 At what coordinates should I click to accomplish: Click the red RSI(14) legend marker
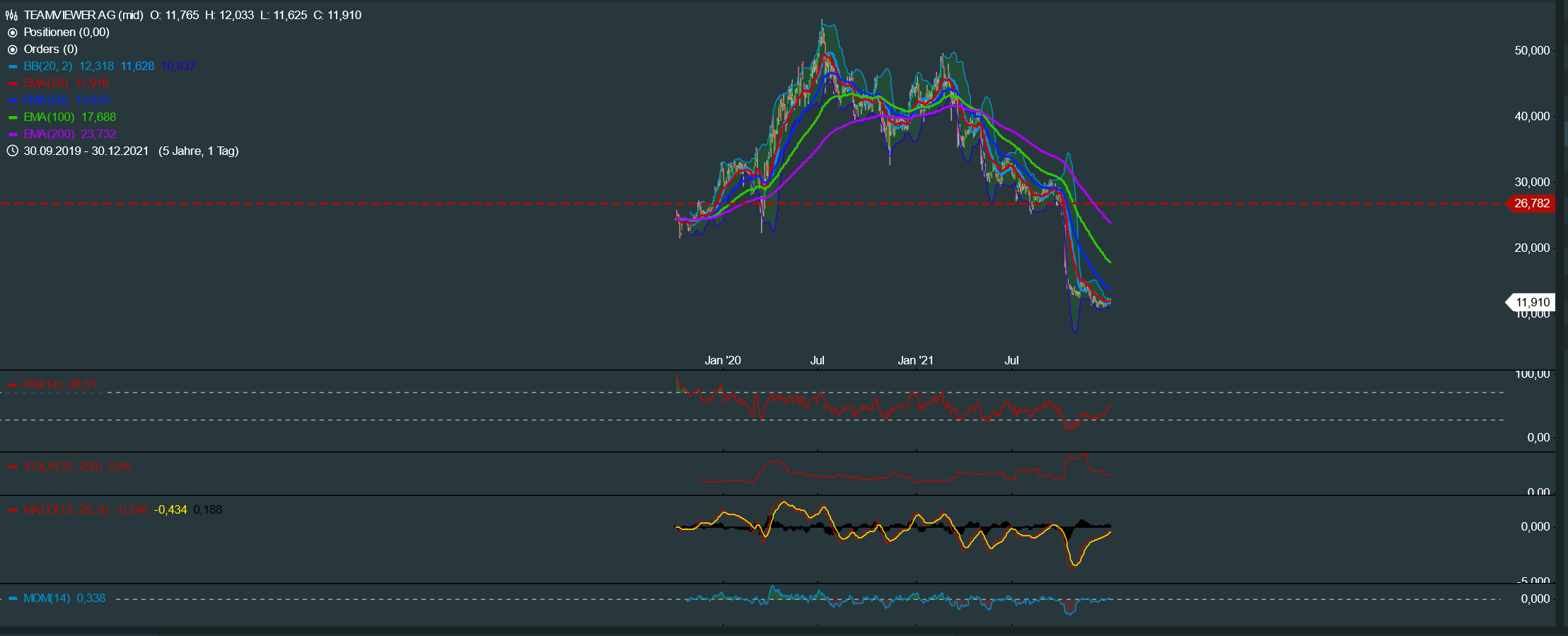[13, 385]
